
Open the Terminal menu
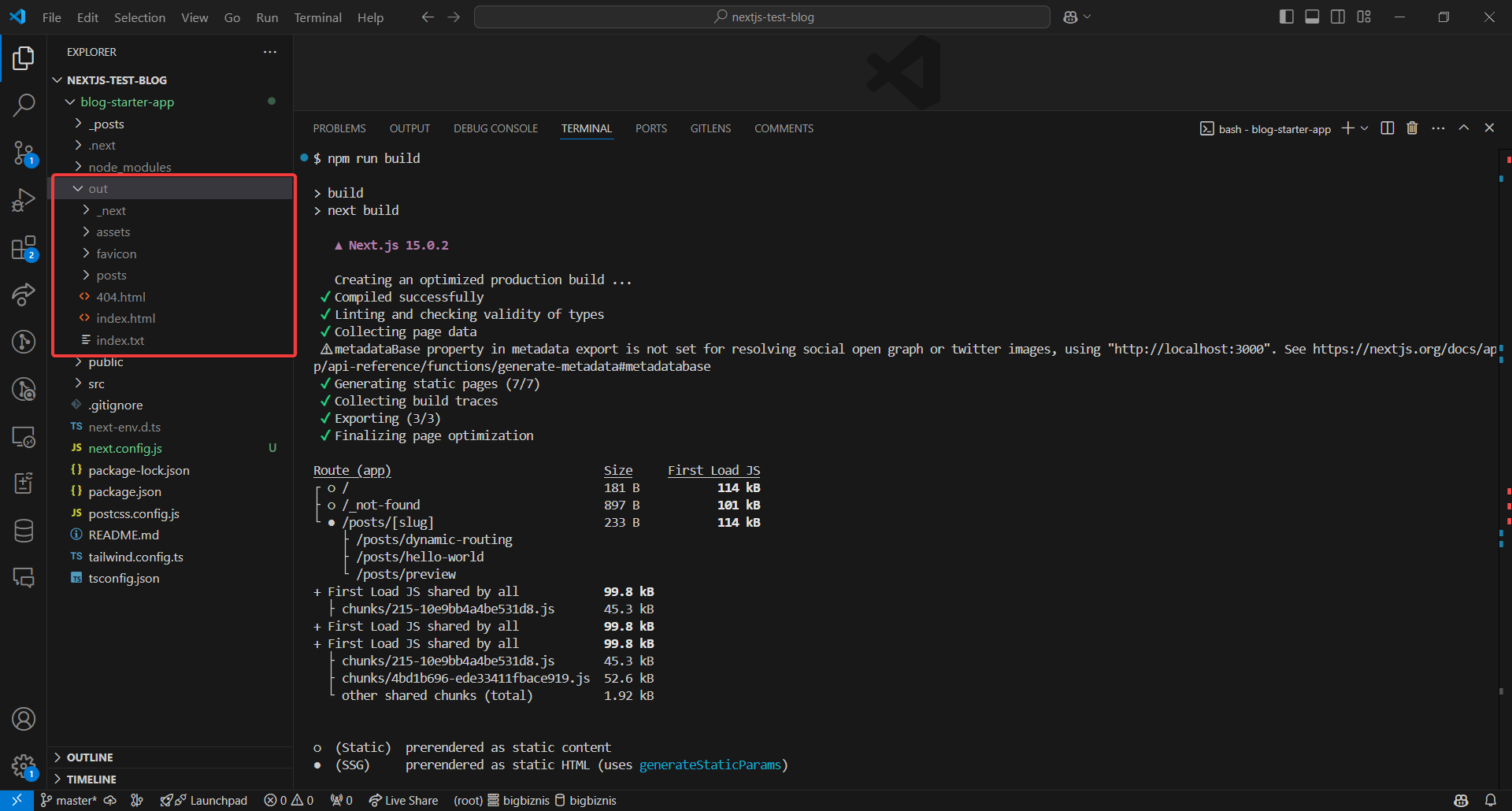click(317, 17)
